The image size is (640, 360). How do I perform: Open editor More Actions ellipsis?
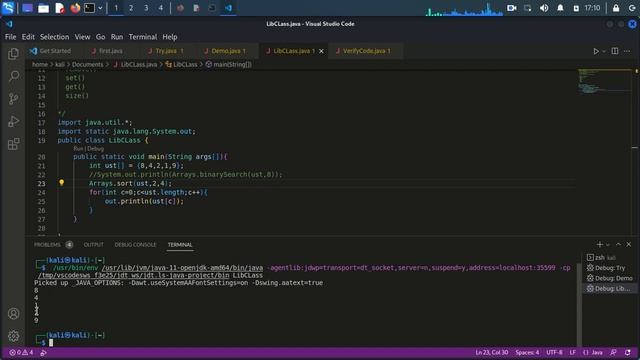point(627,51)
